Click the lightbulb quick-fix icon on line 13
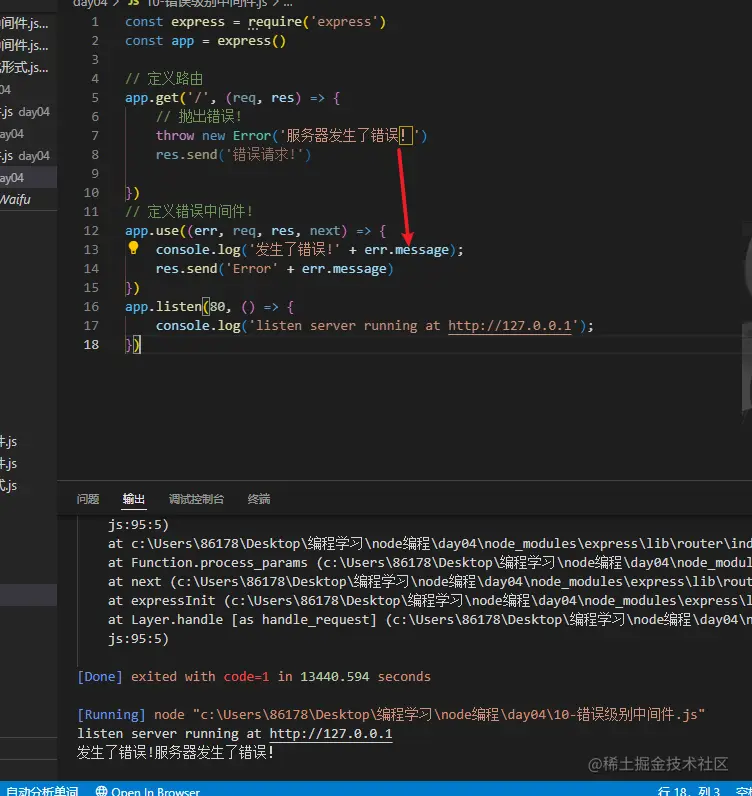This screenshot has width=752, height=796. (134, 248)
